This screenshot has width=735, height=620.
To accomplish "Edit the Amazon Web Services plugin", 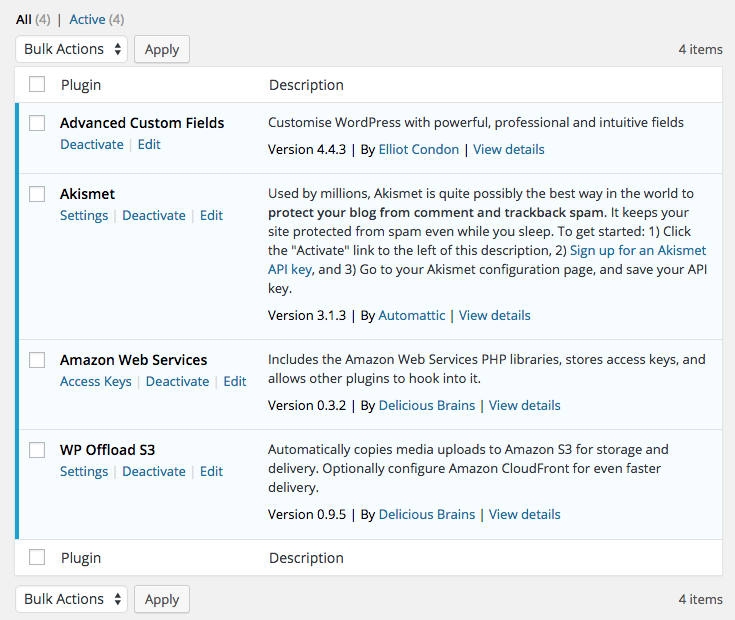I will pos(235,381).
